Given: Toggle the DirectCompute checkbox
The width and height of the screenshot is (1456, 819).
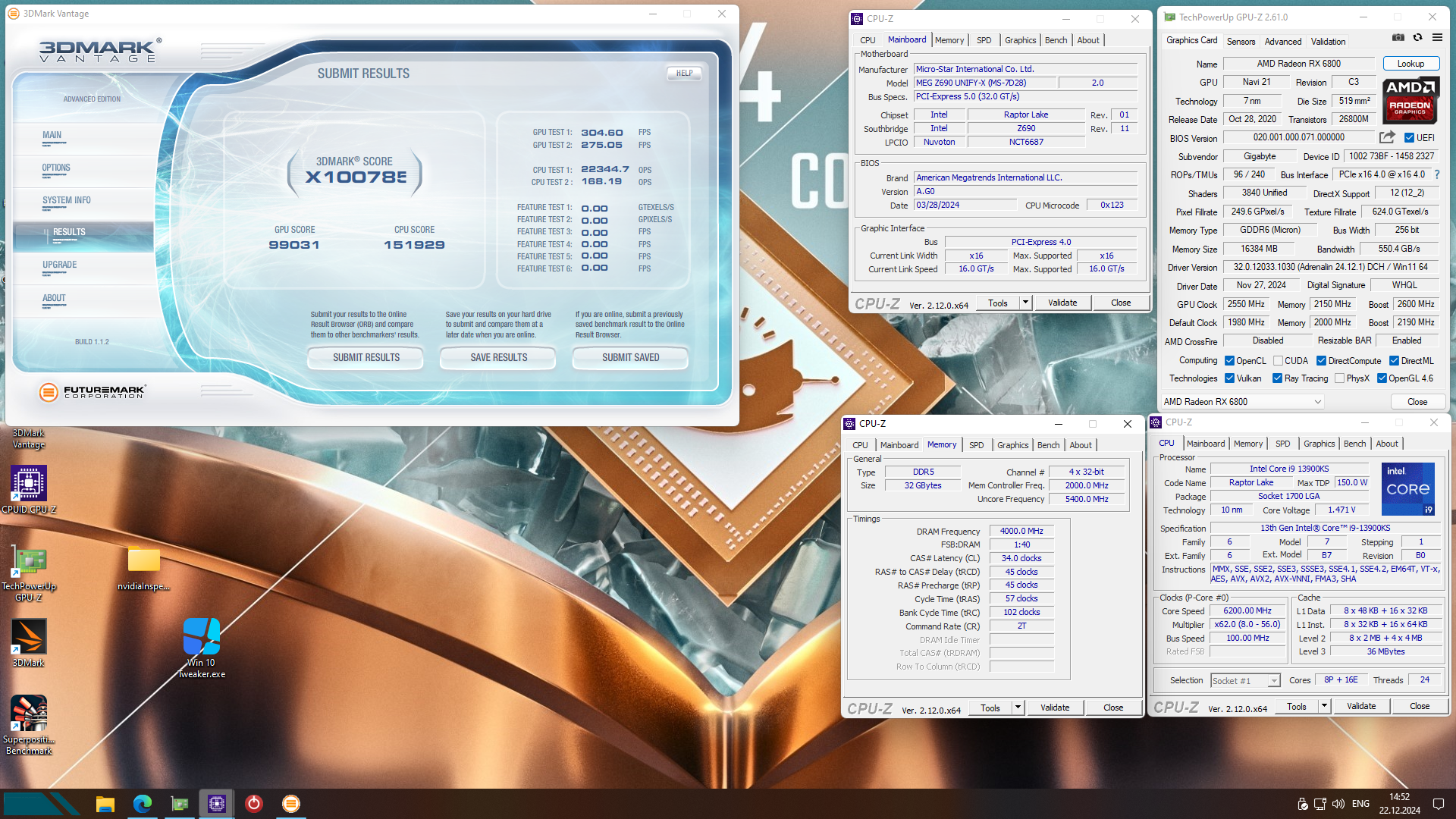Looking at the screenshot, I should pyautogui.click(x=1321, y=361).
